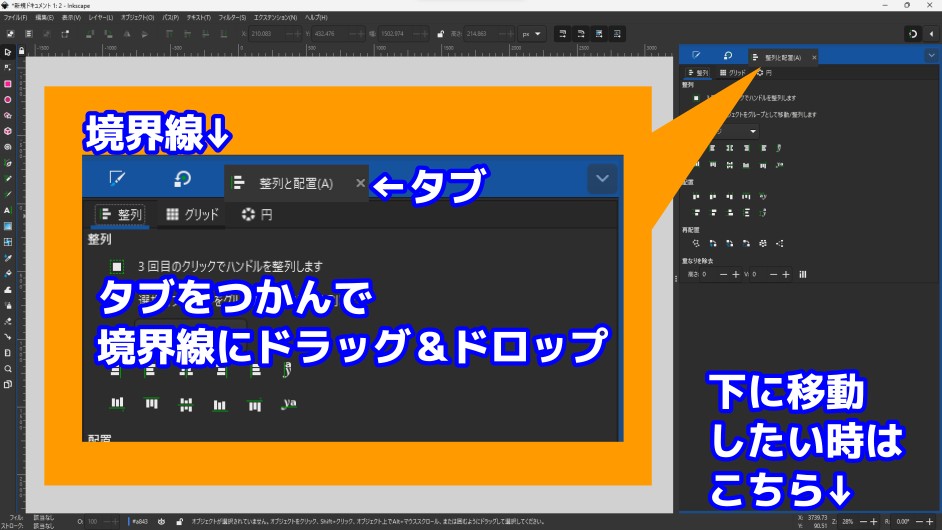
Task: Click rotation minus button in status bar
Action: (919, 522)
